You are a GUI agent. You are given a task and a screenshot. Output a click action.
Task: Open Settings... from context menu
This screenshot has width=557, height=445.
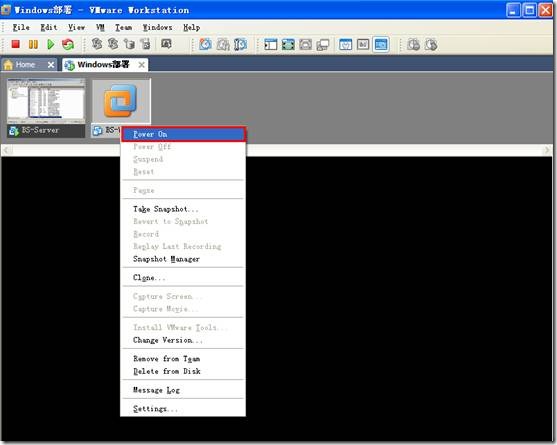[x=183, y=409]
